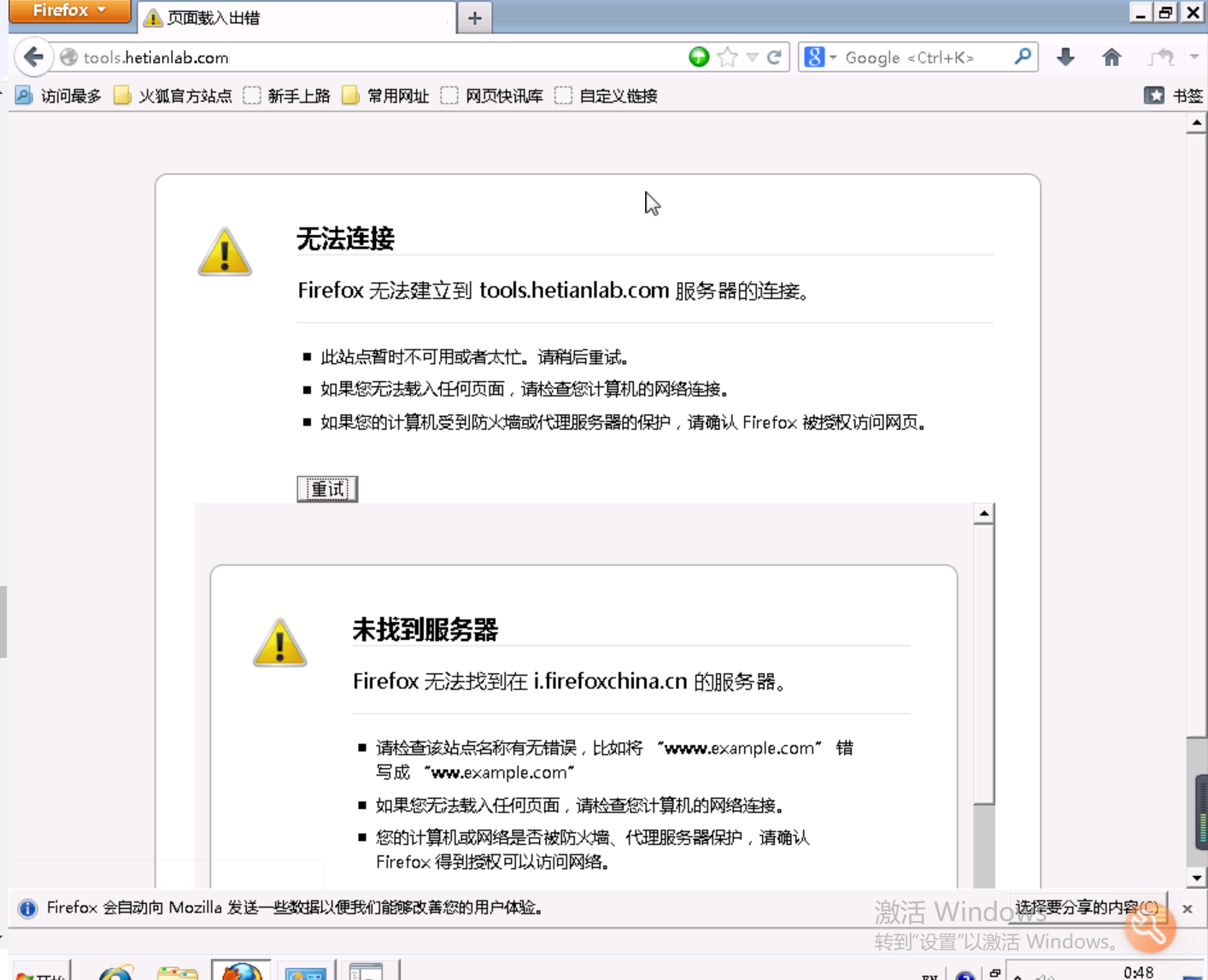Reload the current page
1208x980 pixels.
pos(774,57)
